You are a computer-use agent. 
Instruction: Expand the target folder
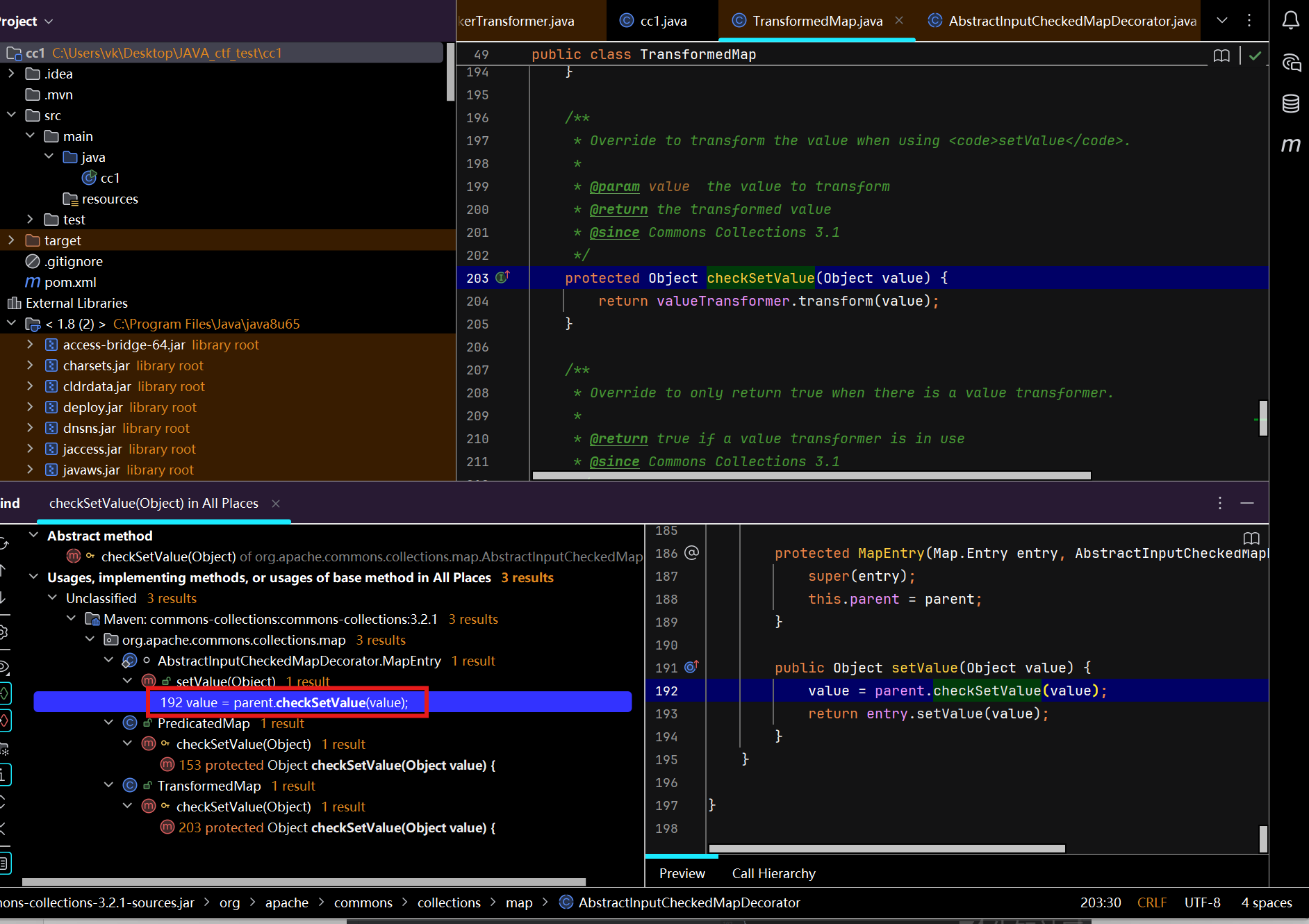(11, 240)
